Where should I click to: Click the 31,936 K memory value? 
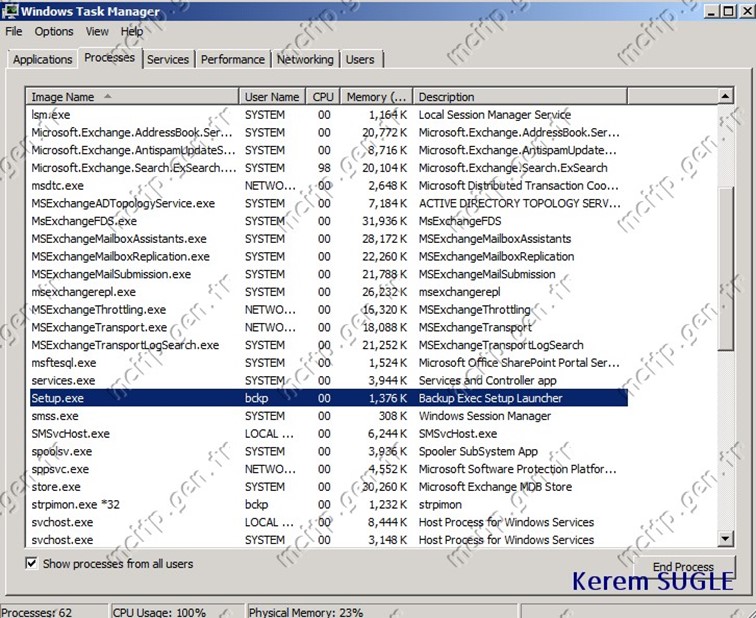(x=385, y=221)
